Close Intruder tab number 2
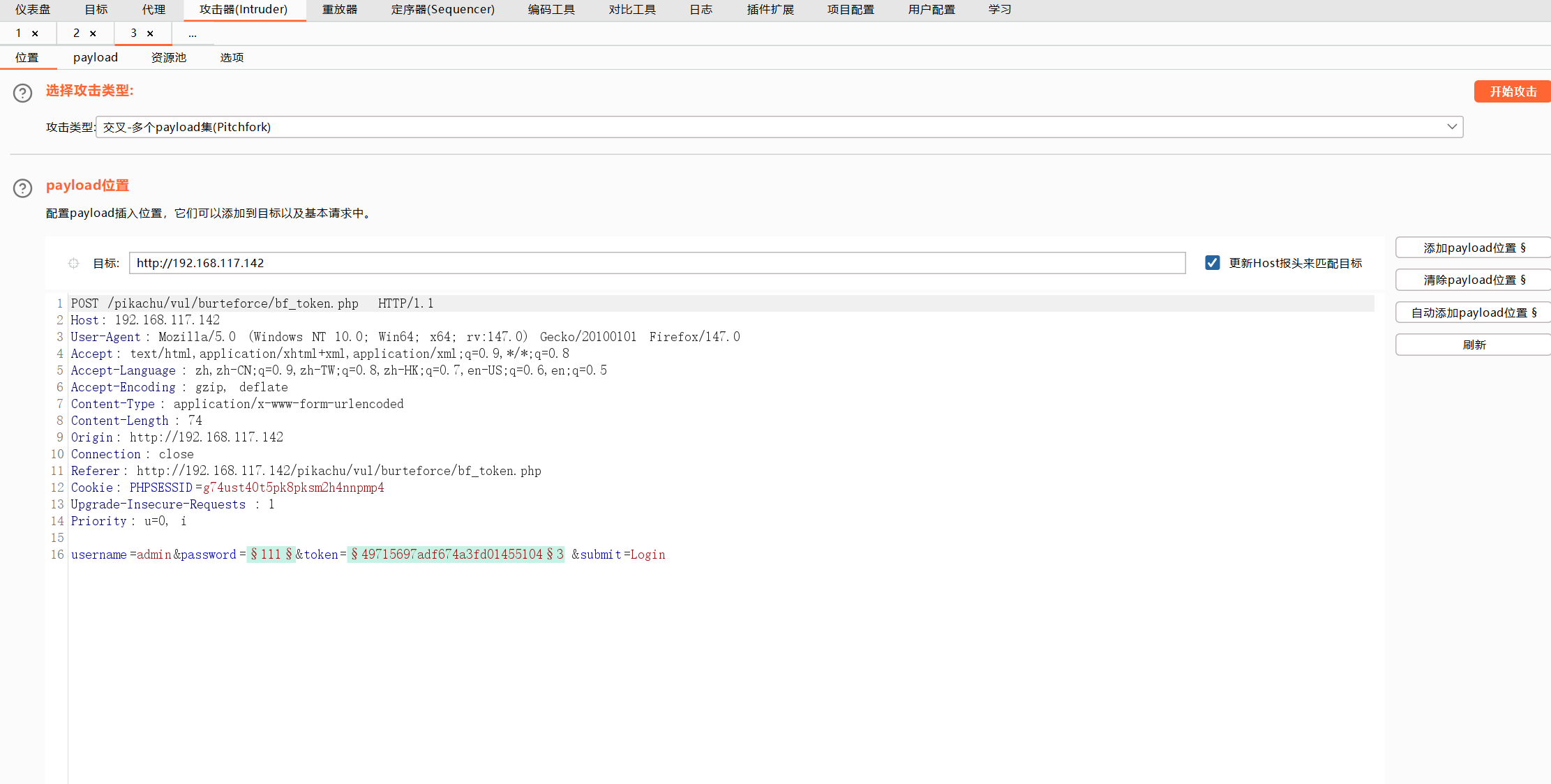This screenshot has height=784, width=1551. (93, 33)
